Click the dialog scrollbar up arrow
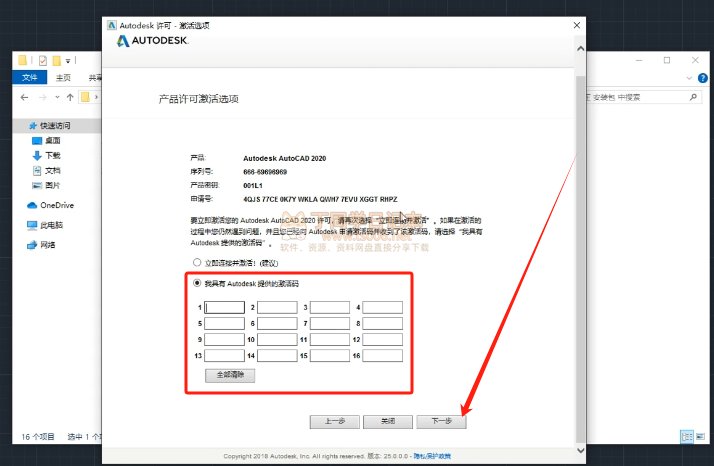The image size is (714, 466). click(581, 48)
